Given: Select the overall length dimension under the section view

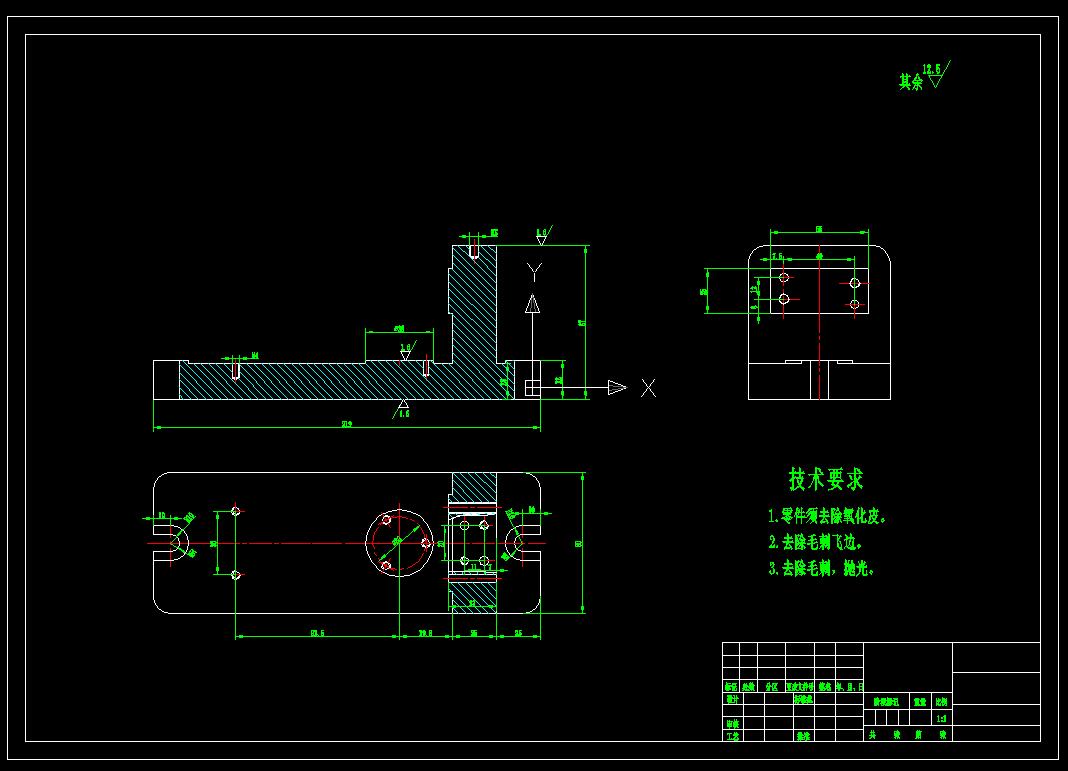Looking at the screenshot, I should click(347, 426).
